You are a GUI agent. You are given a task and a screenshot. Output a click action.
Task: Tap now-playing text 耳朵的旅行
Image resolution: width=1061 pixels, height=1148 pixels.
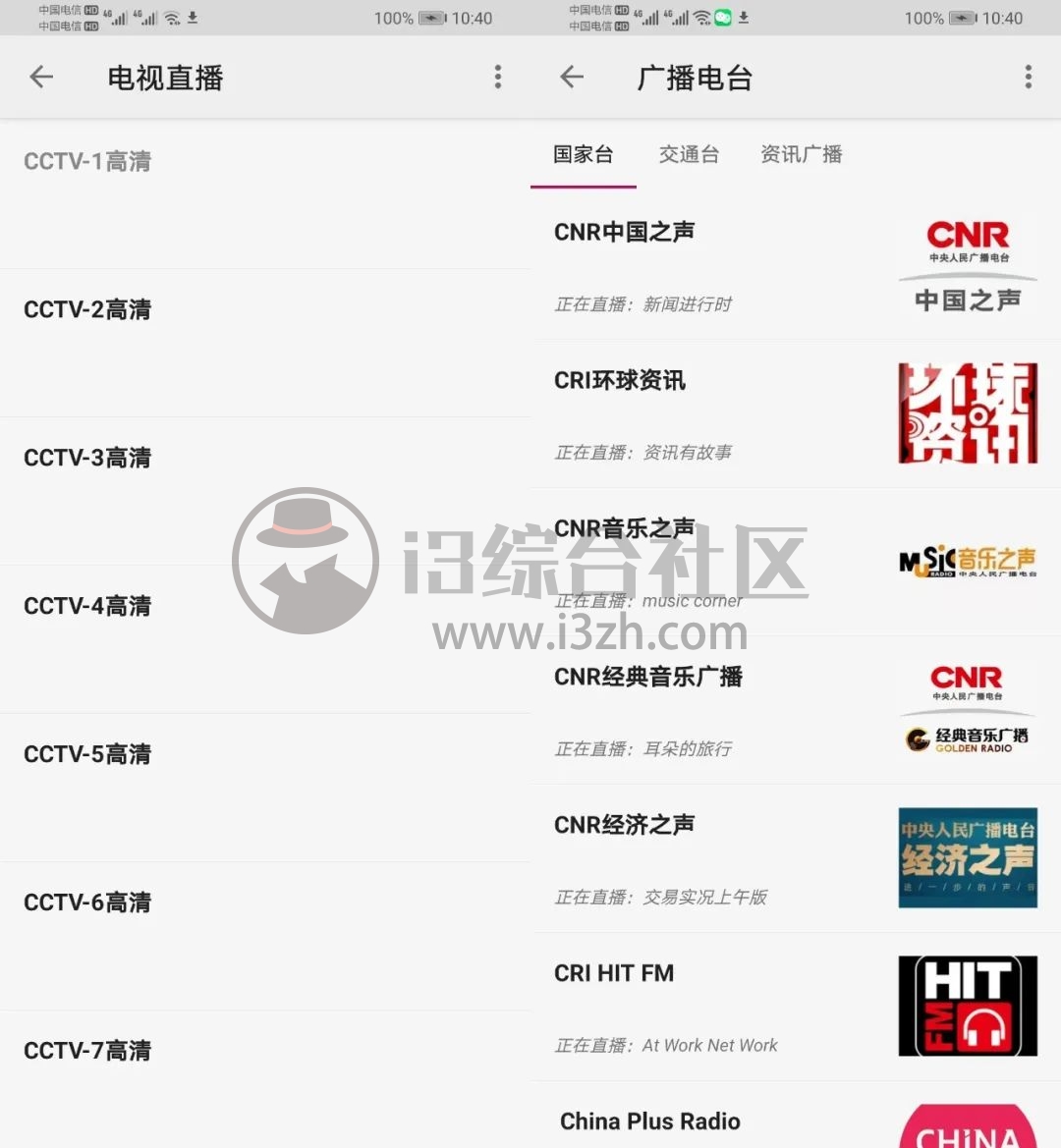pyautogui.click(x=687, y=749)
